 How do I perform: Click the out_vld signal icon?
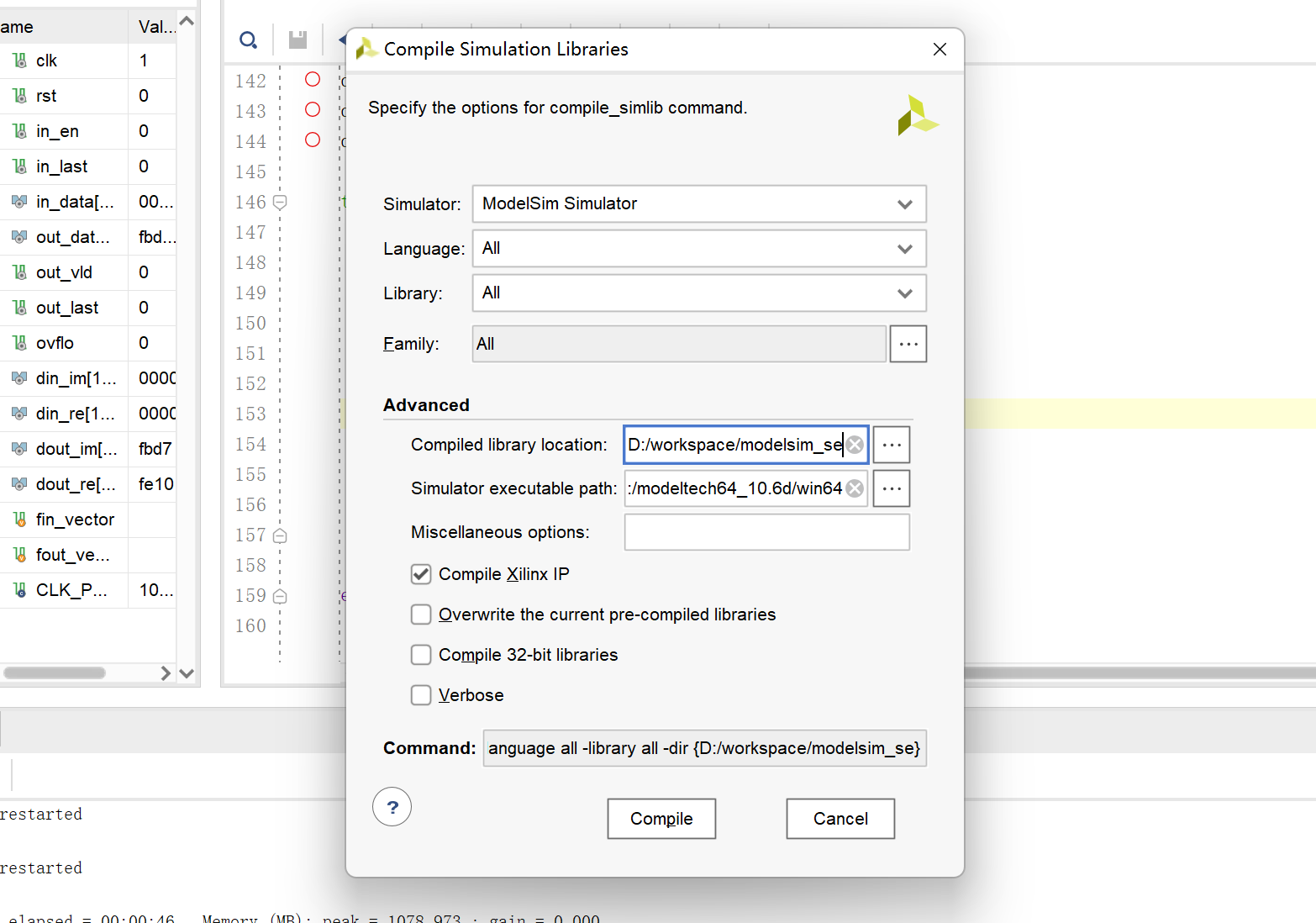point(19,272)
